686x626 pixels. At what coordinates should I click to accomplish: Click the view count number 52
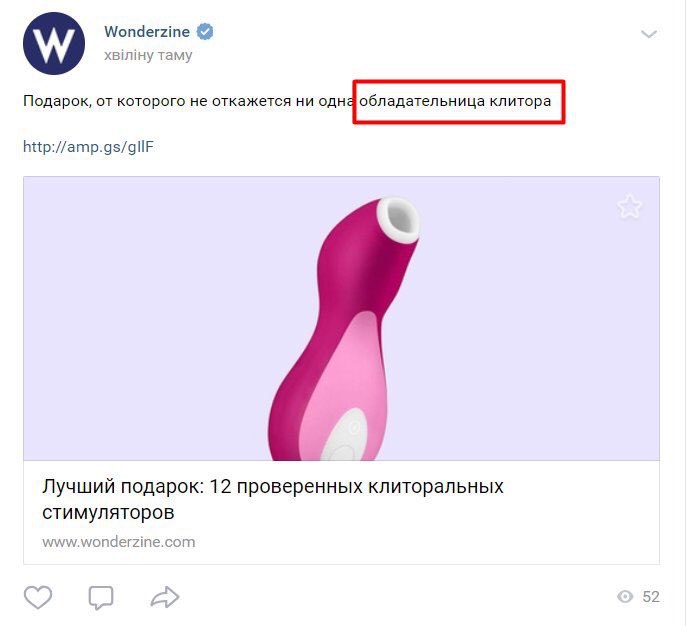point(651,597)
